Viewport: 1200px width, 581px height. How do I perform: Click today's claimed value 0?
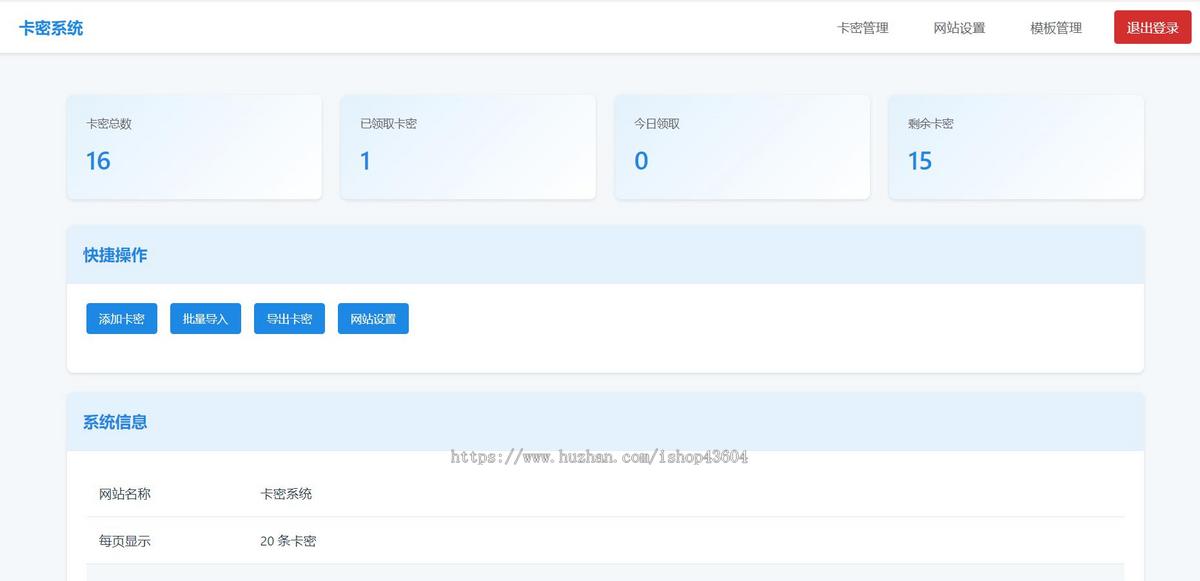(641, 161)
